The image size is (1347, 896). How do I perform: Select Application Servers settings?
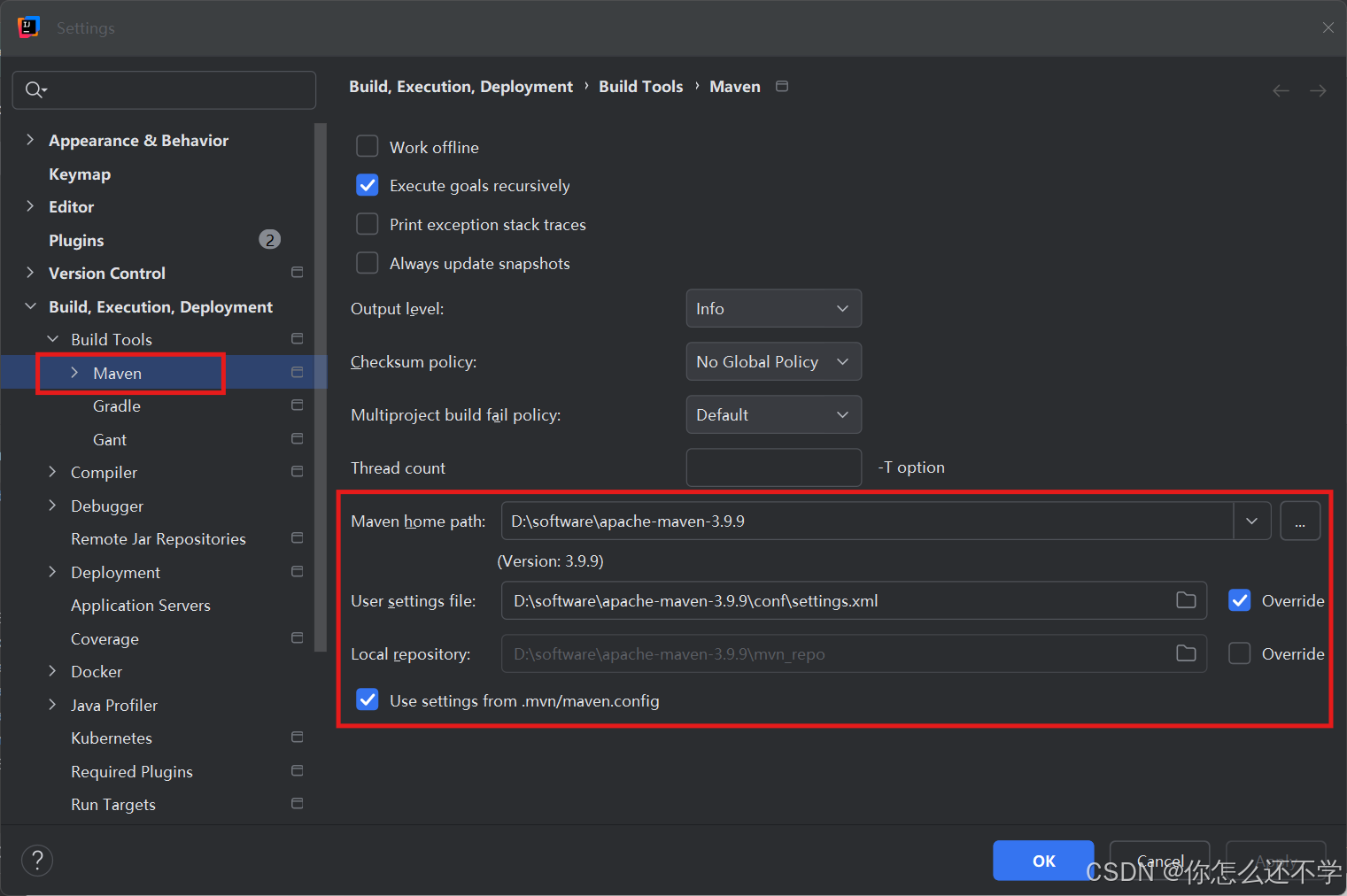click(141, 605)
